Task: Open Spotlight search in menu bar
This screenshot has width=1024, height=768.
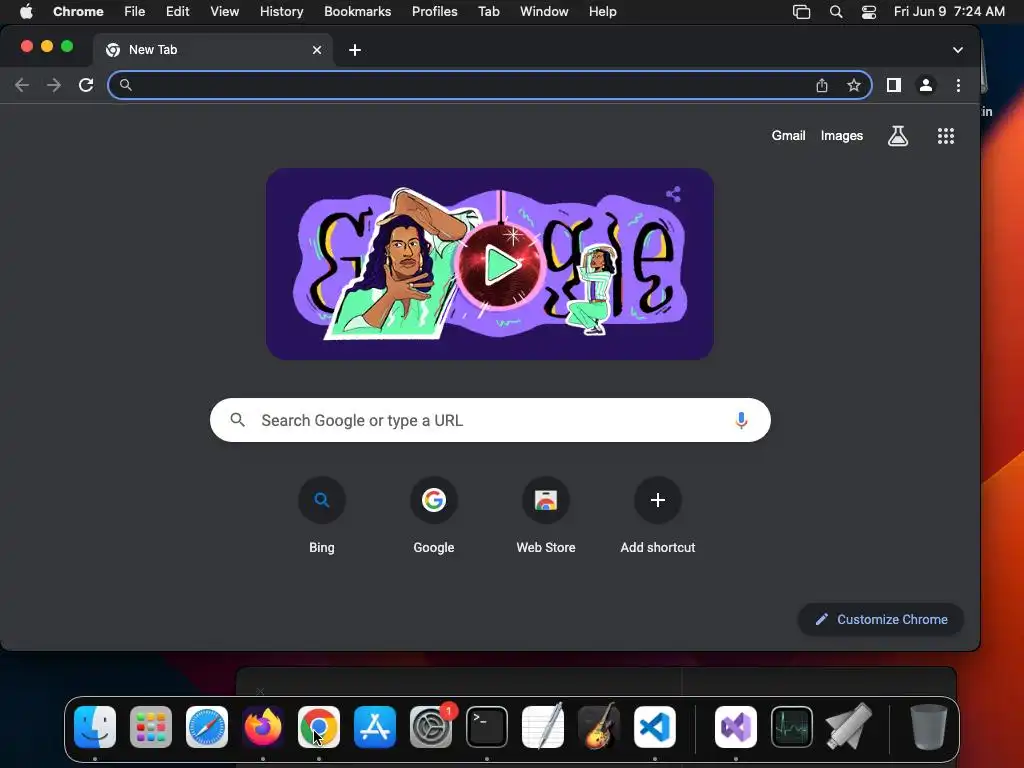Action: [835, 12]
